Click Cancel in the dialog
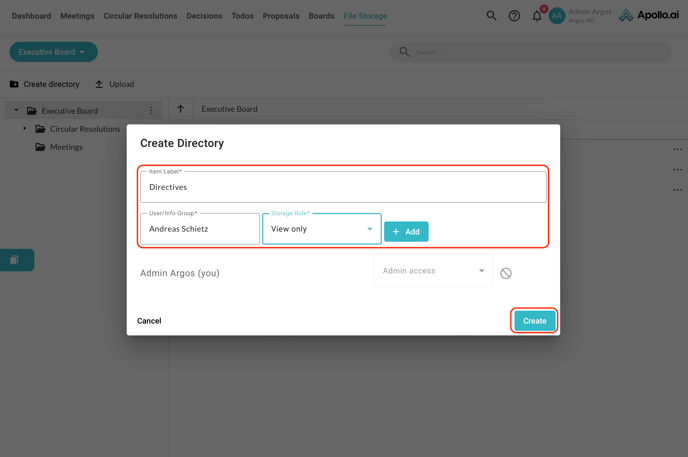The width and height of the screenshot is (688, 457). [x=149, y=321]
